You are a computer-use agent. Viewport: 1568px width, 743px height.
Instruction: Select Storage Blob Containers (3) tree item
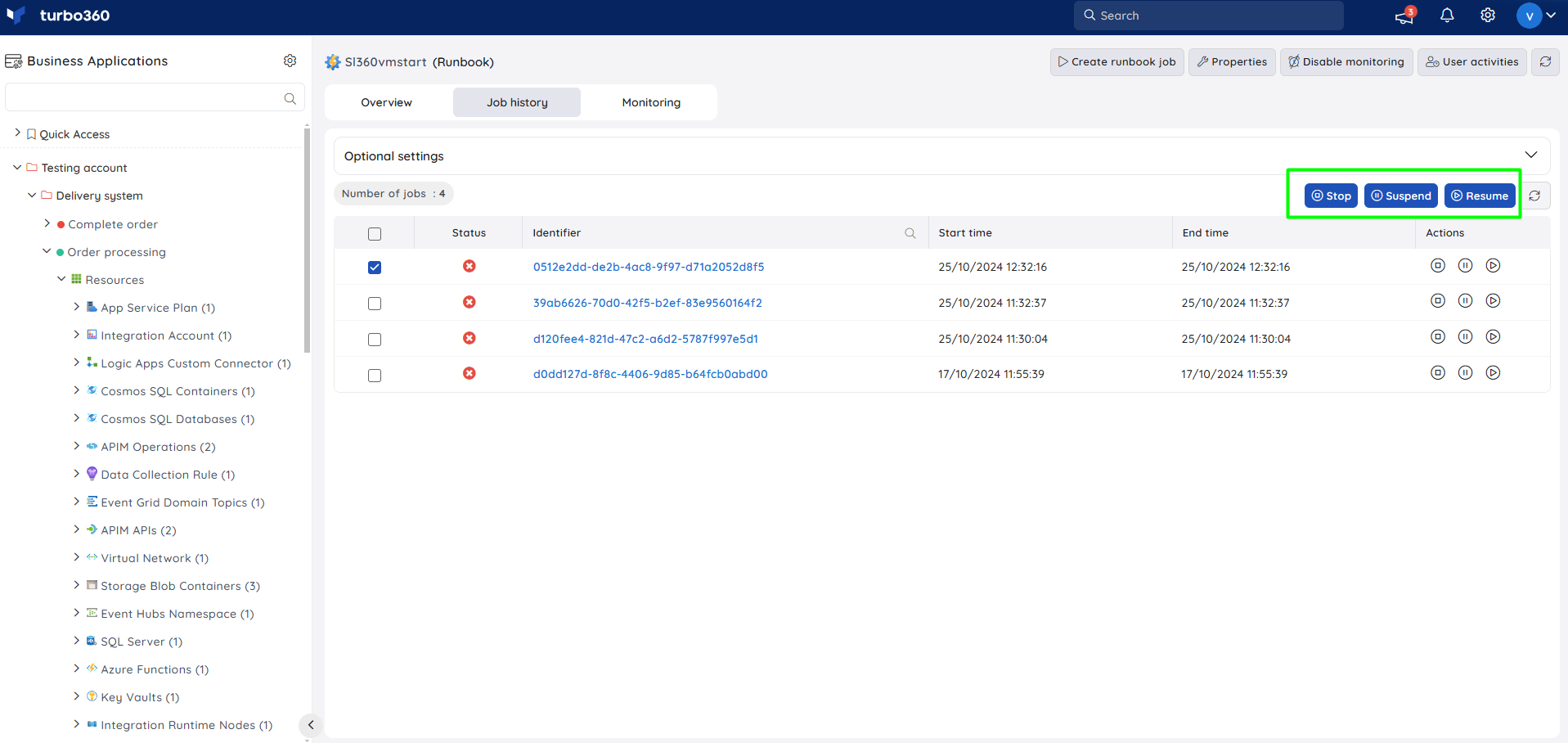coord(180,586)
